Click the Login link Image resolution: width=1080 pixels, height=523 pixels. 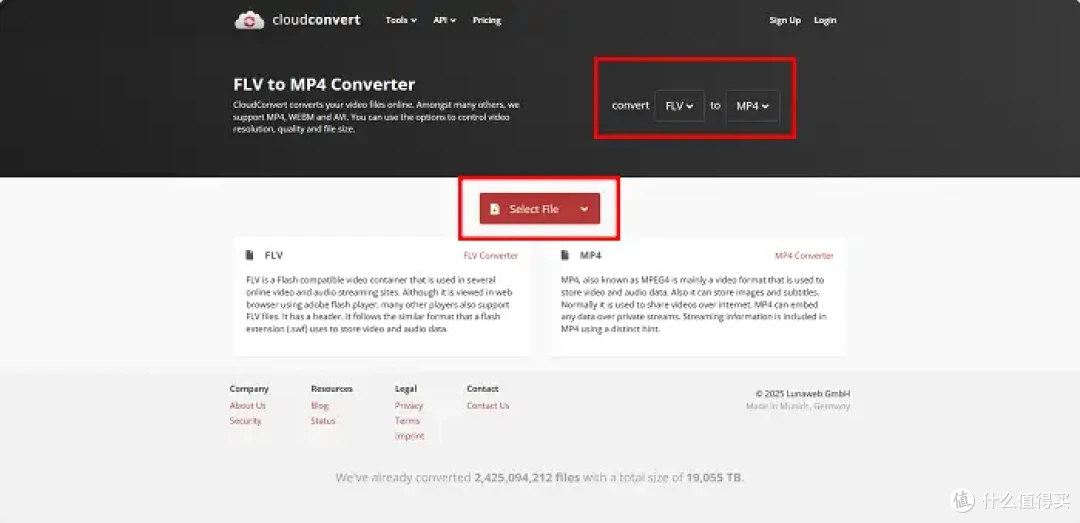tap(824, 21)
